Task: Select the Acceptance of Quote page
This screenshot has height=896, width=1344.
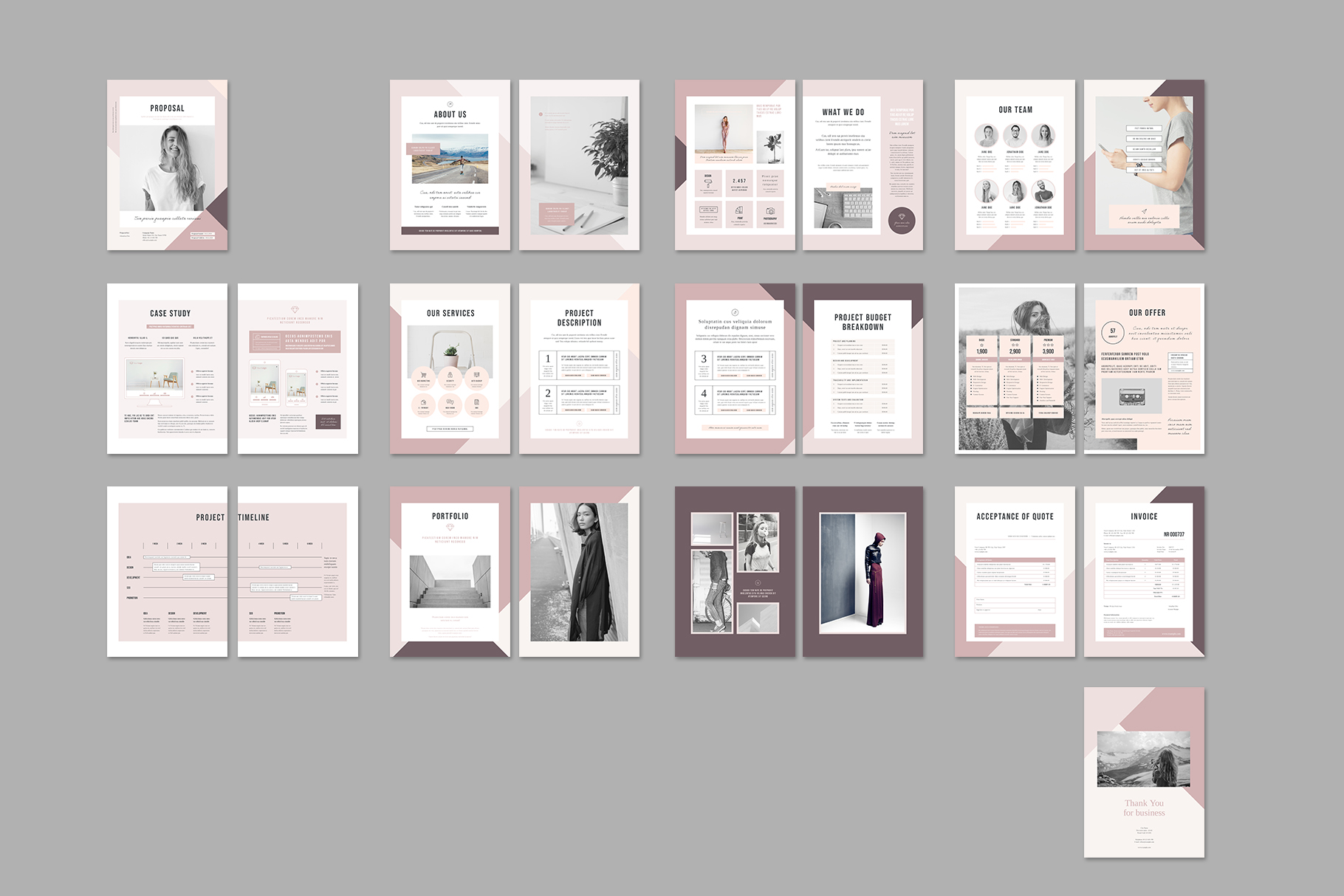Action: [1015, 571]
